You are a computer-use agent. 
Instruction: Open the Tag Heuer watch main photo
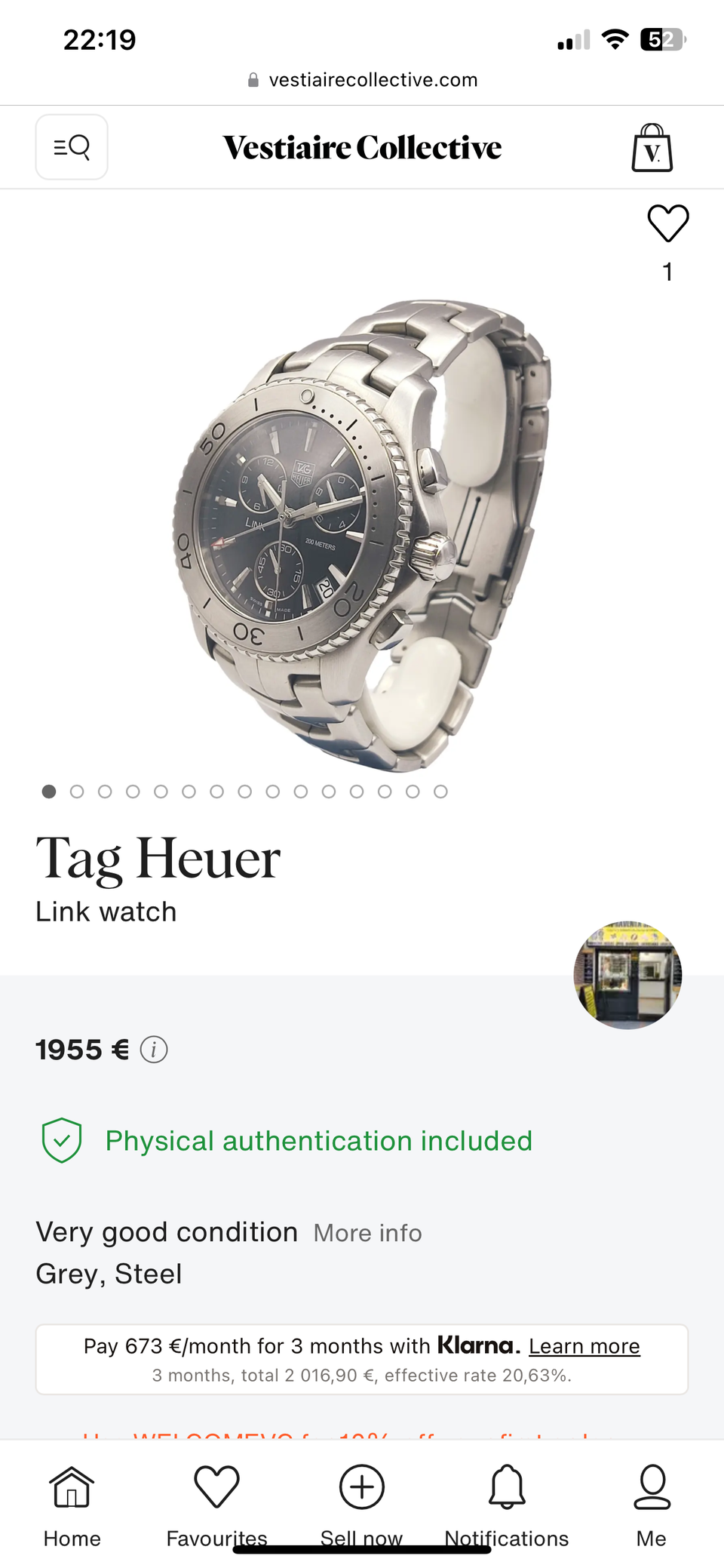coord(362,536)
